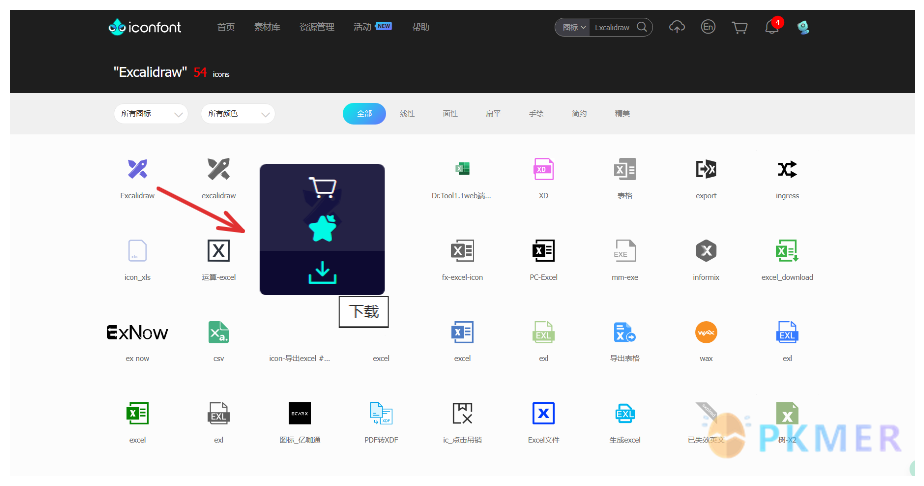Select the ingress shuffle icon
The height and width of the screenshot is (486, 924).
[x=787, y=170]
